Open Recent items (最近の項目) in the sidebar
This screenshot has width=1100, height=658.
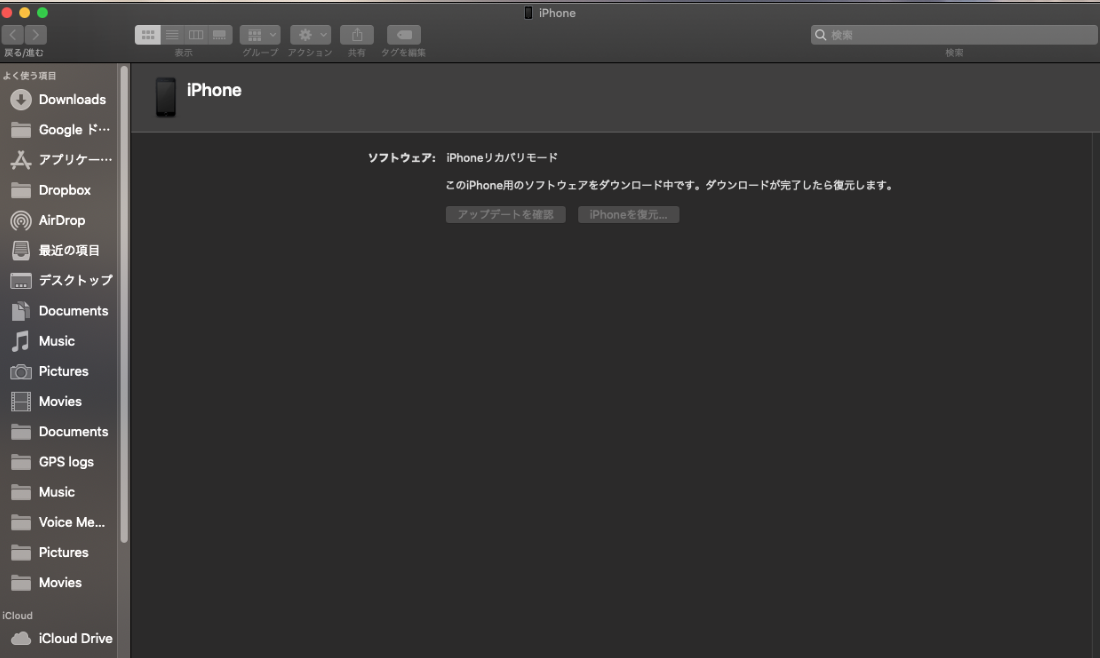point(59,250)
